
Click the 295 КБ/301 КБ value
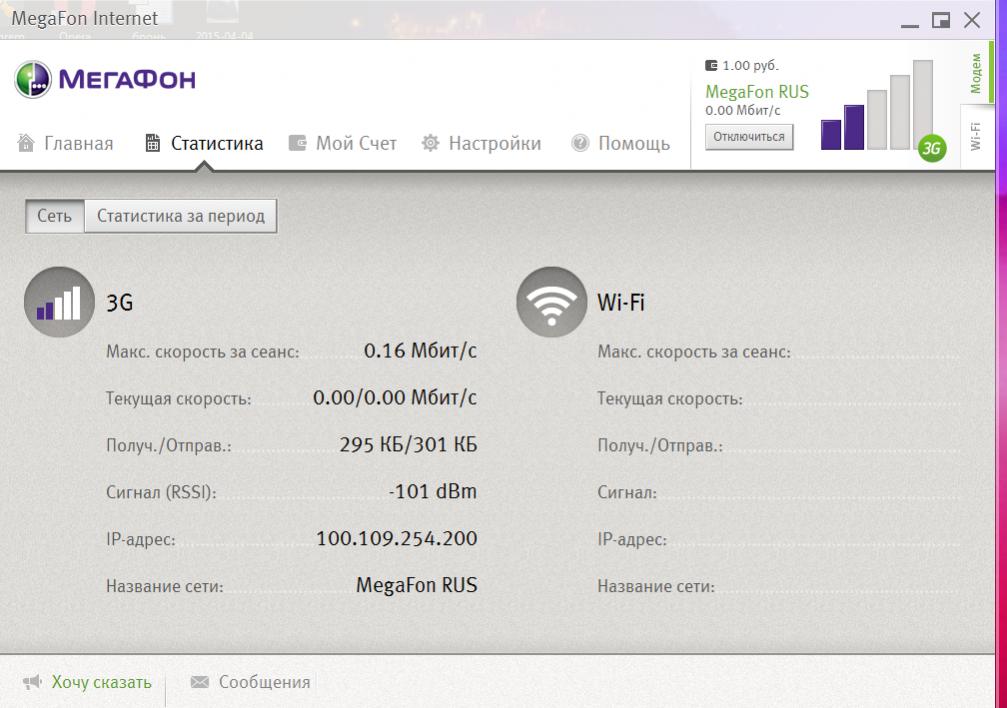point(408,445)
